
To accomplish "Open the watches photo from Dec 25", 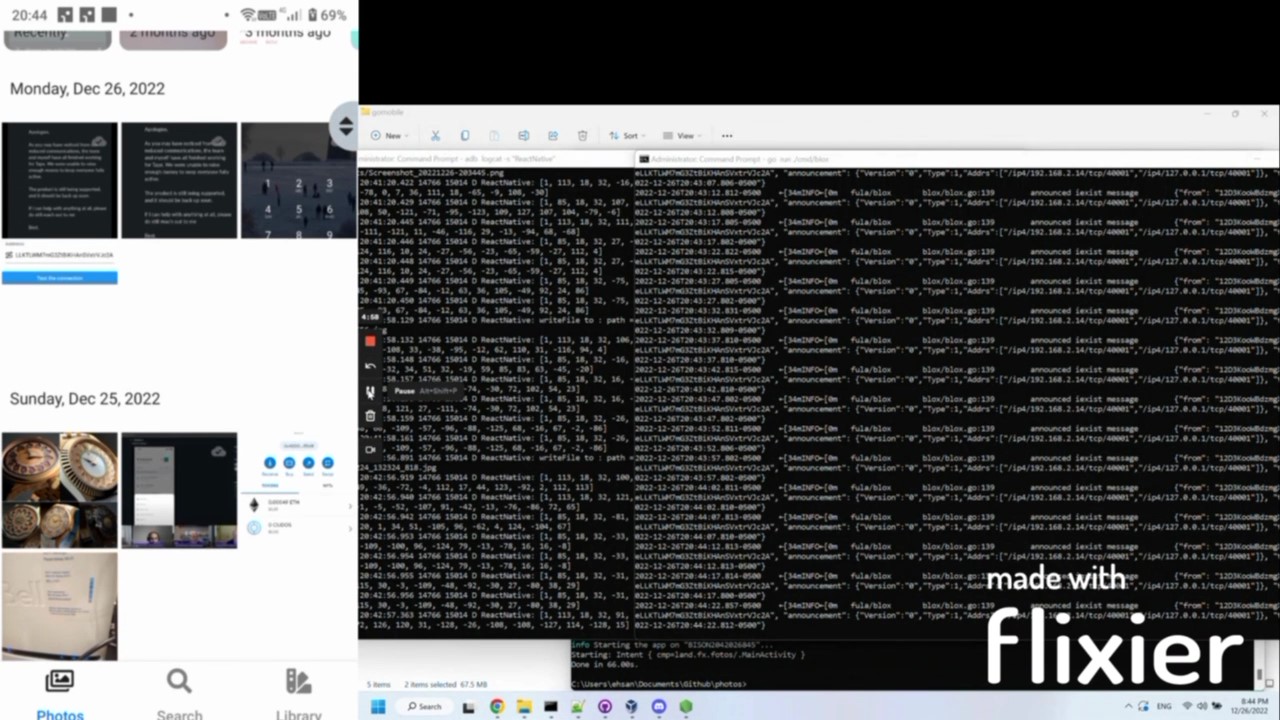I will [x=59, y=490].
